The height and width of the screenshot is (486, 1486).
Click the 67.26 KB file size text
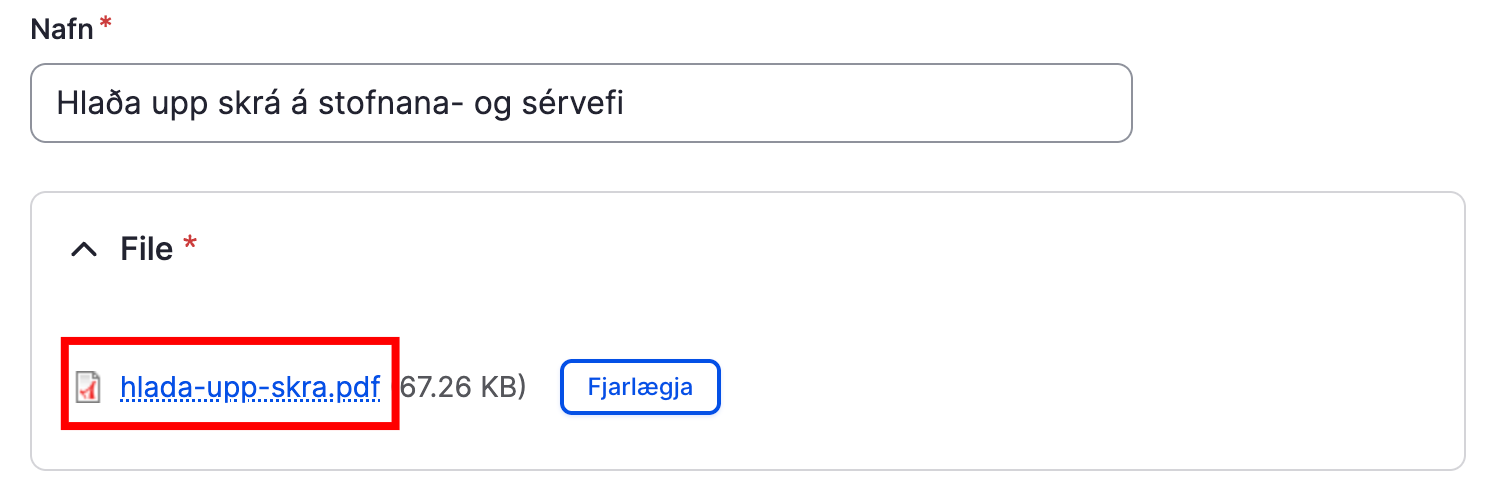pyautogui.click(x=463, y=387)
